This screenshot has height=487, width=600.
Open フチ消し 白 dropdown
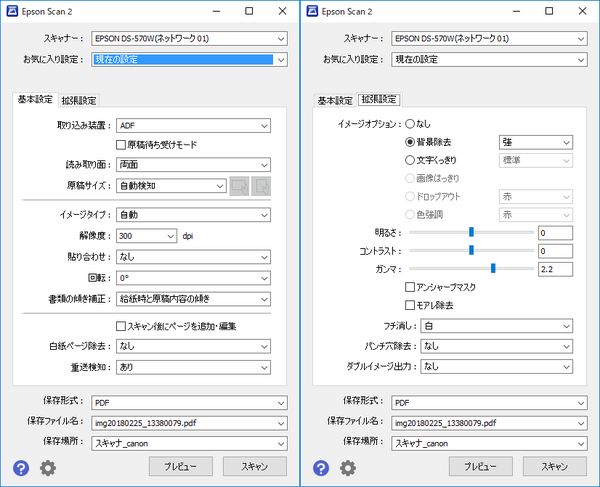click(x=497, y=326)
